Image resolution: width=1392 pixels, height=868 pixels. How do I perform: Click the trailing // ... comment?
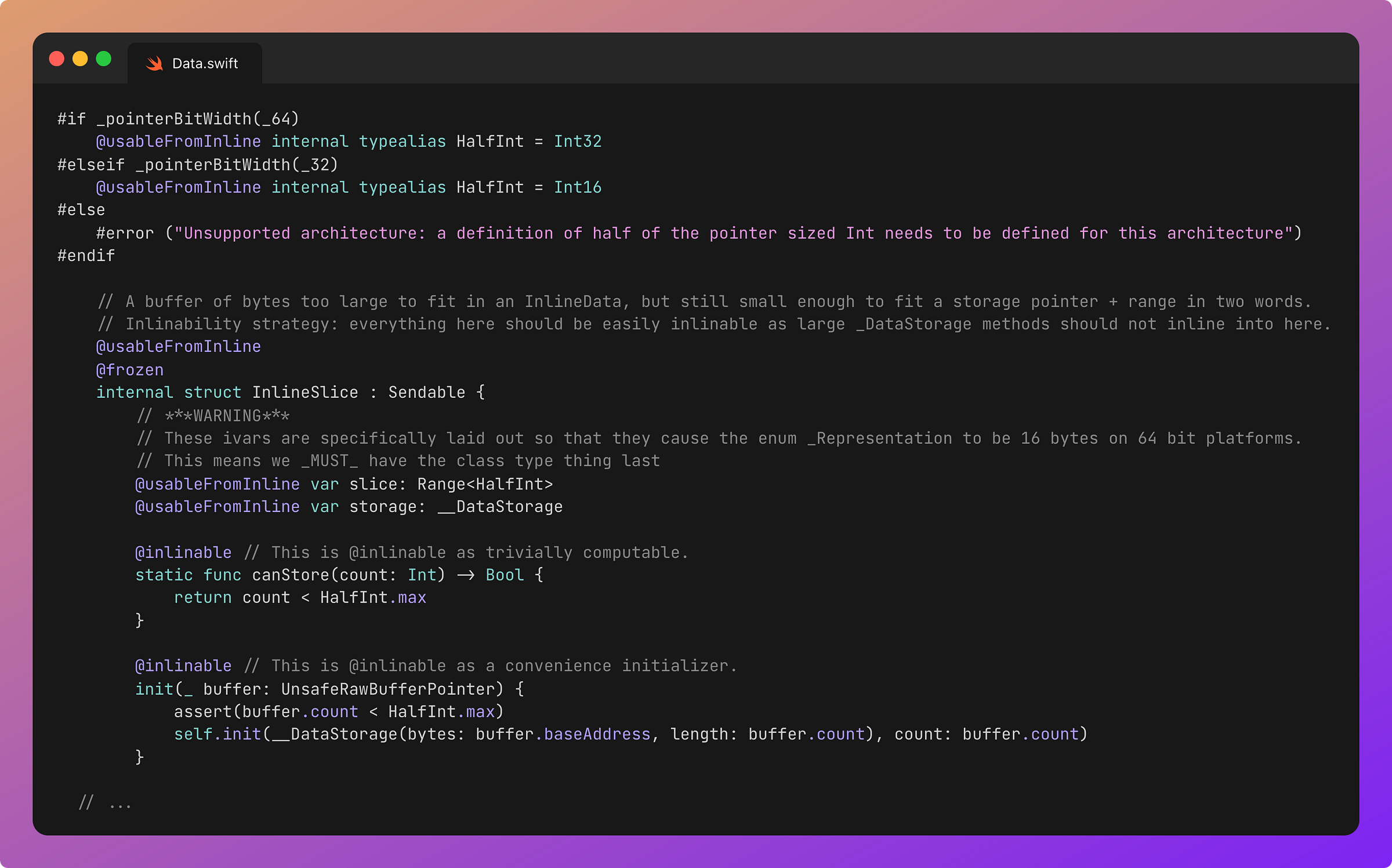click(x=105, y=804)
